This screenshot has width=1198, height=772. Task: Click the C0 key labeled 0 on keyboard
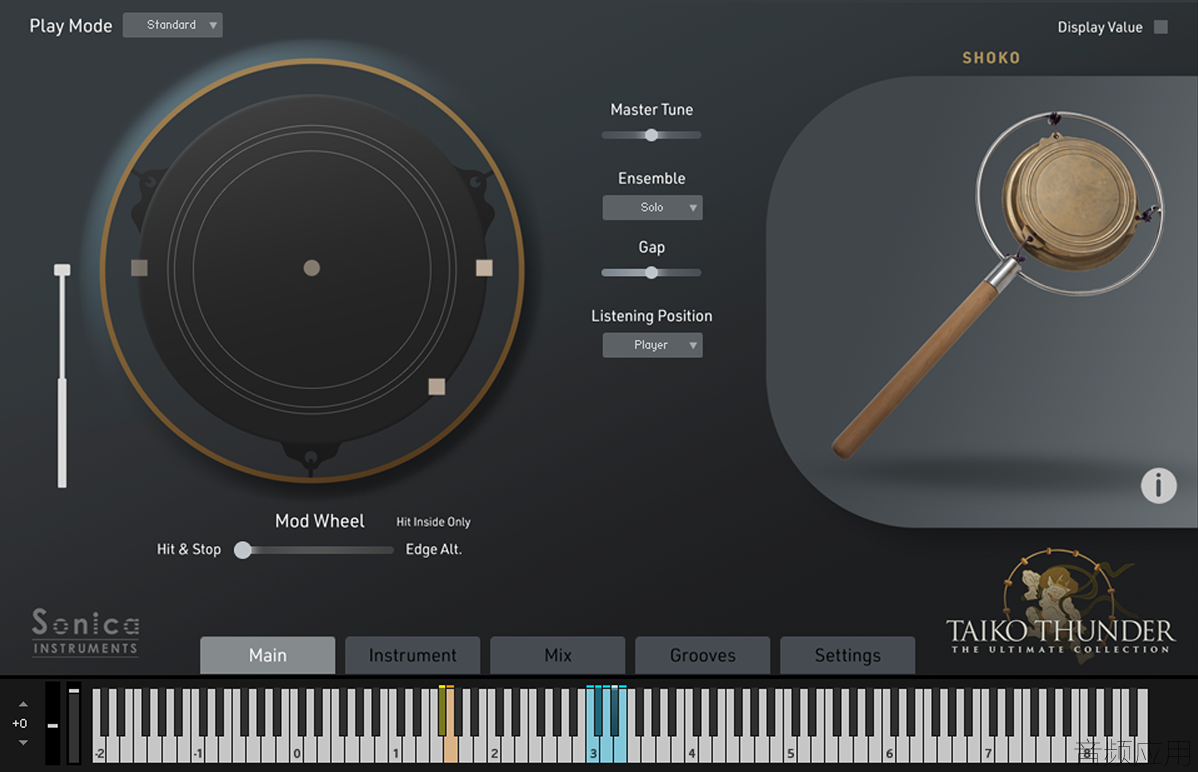point(296,751)
